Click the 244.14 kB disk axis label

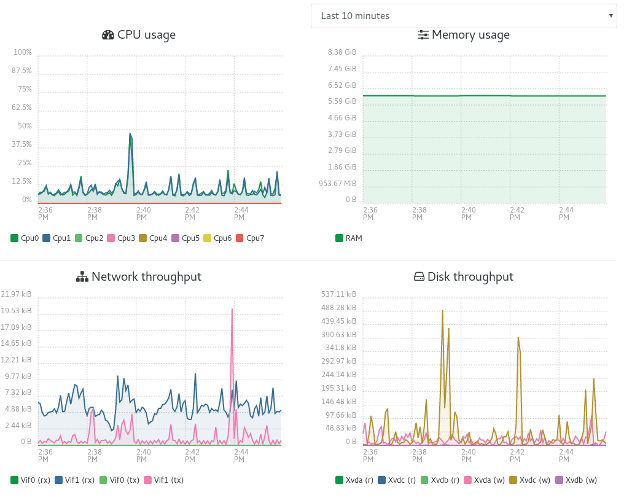click(339, 375)
